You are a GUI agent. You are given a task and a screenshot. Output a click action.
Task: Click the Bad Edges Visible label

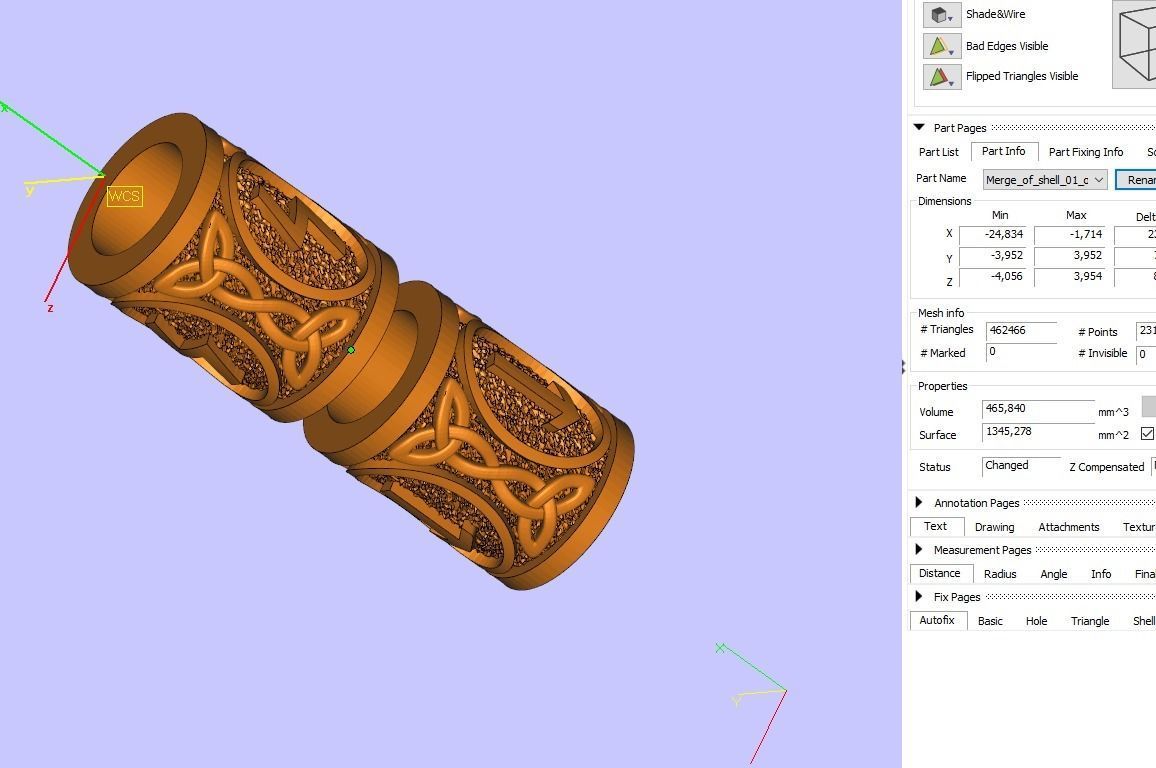pos(1007,46)
